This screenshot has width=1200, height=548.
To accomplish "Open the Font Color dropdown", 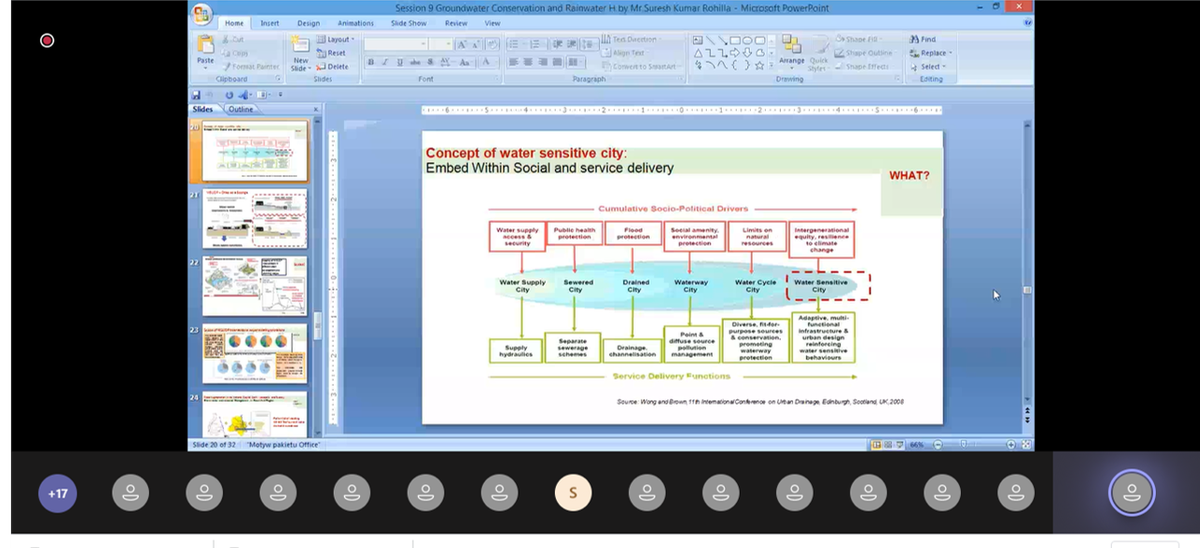I will (x=489, y=62).
